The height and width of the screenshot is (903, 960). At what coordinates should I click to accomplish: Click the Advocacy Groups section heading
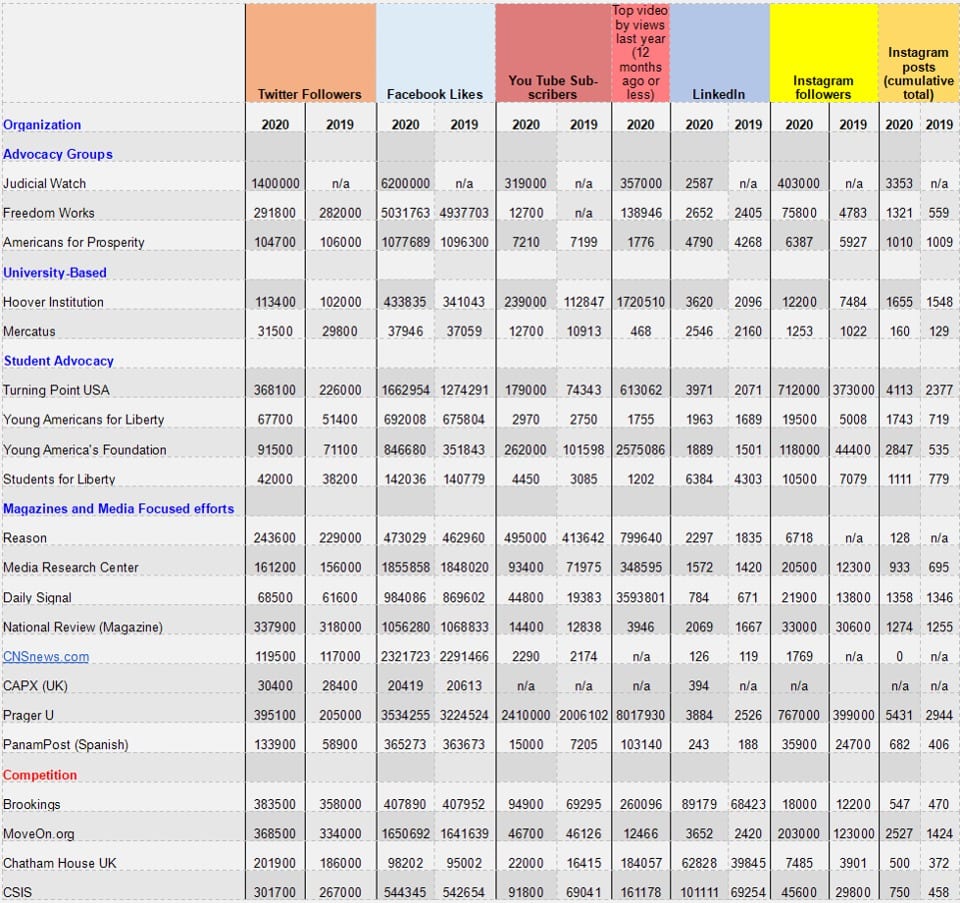58,154
